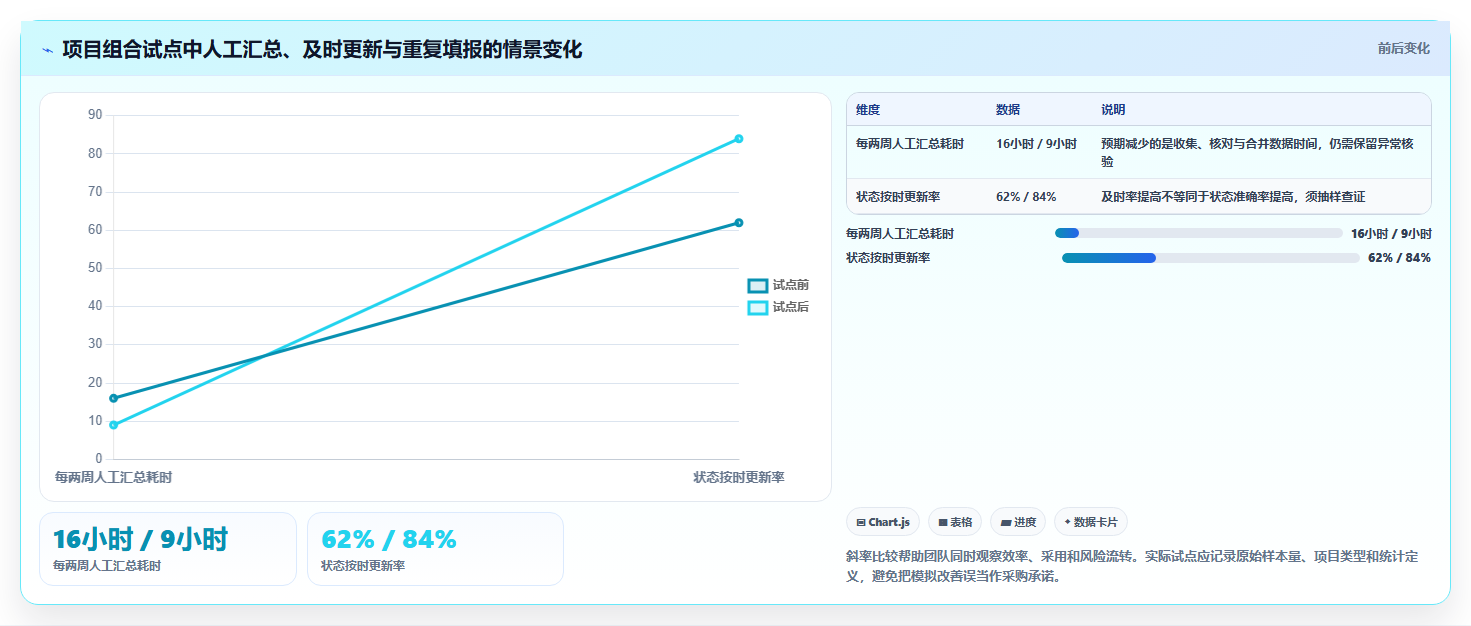Click x-axis label 每两周人工汇总耗时
This screenshot has width=1471, height=626.
[113, 477]
